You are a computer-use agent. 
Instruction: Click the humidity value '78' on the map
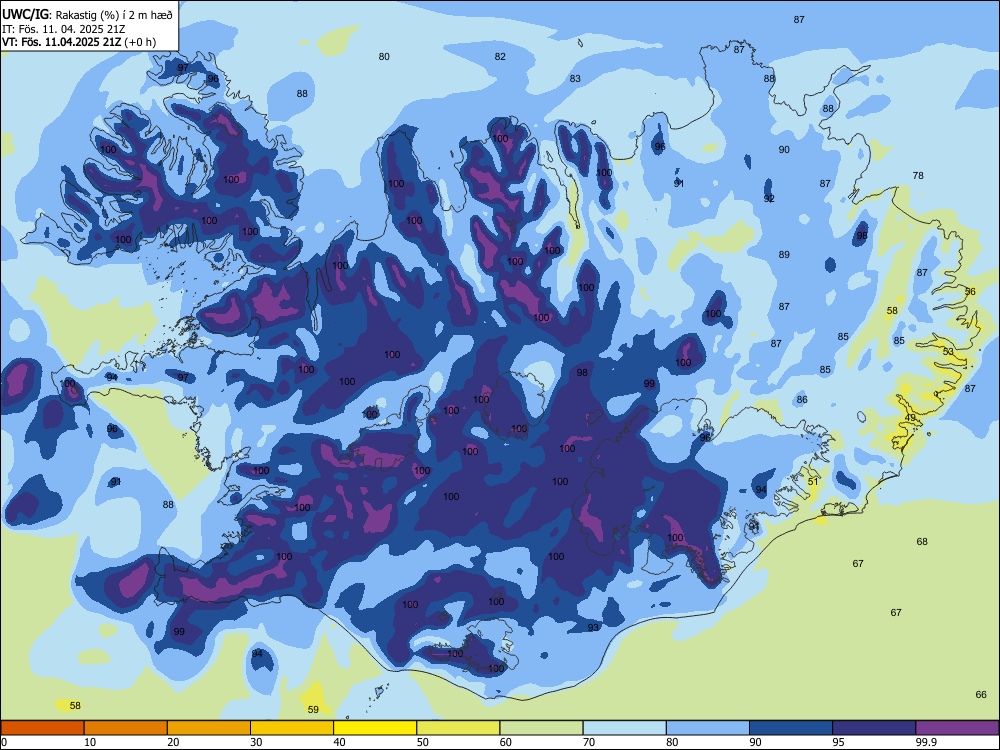918,175
